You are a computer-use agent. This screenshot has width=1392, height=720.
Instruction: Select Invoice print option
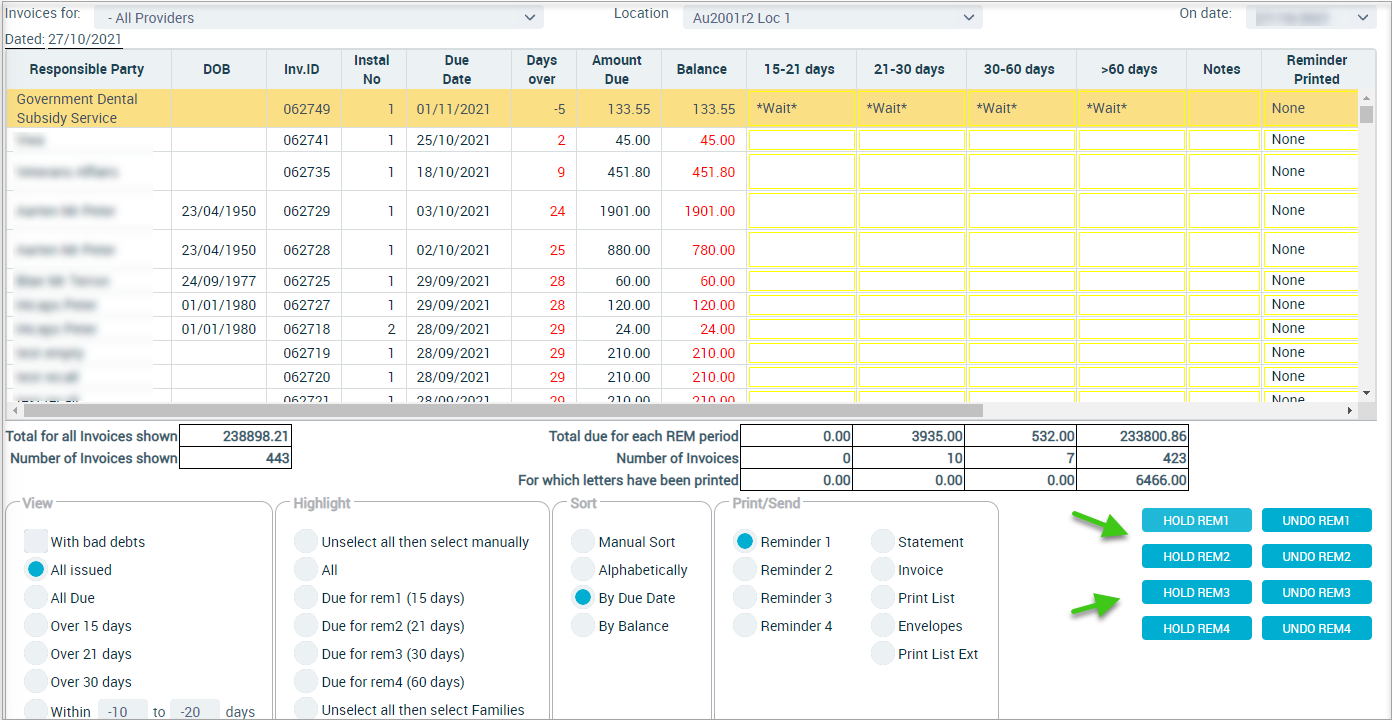click(x=883, y=570)
